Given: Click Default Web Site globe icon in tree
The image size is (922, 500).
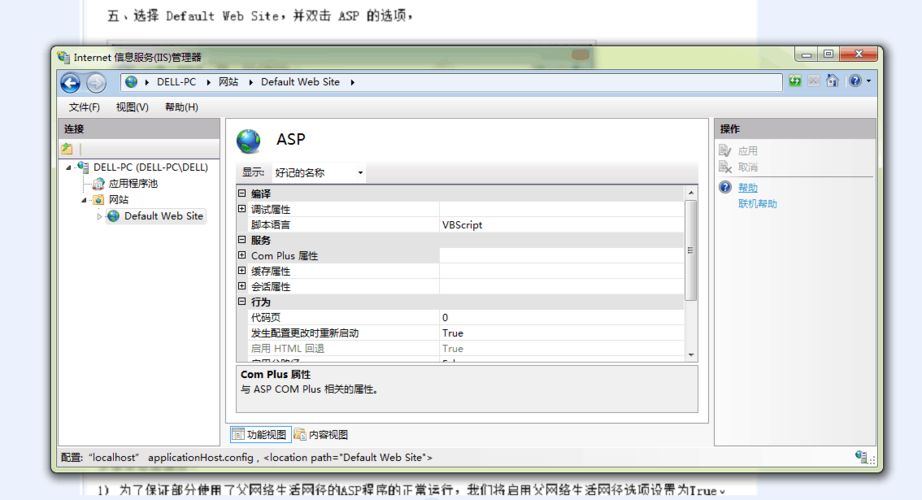Looking at the screenshot, I should click(113, 216).
